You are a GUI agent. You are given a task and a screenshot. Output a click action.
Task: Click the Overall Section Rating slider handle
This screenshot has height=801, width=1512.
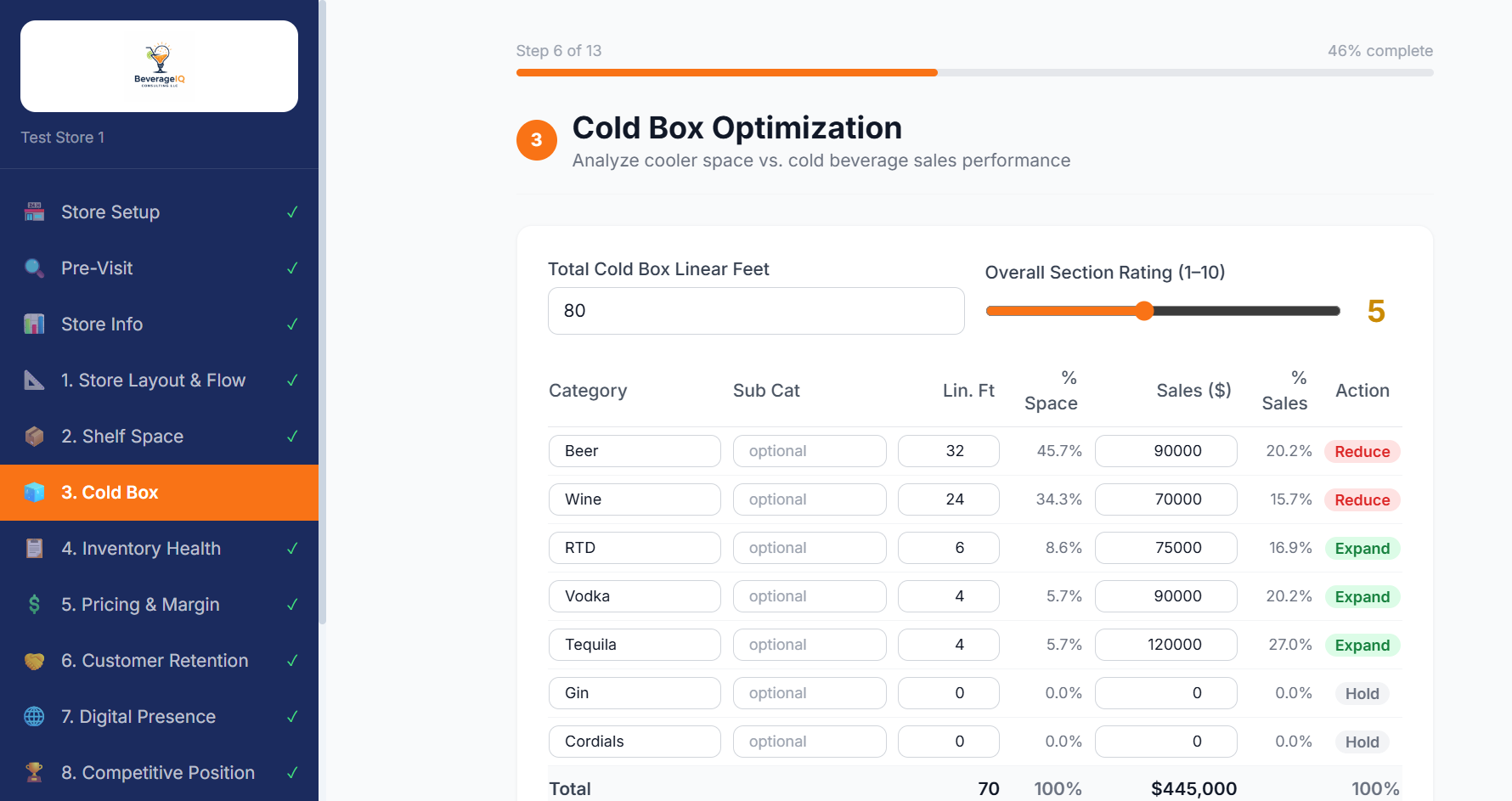pos(1144,311)
